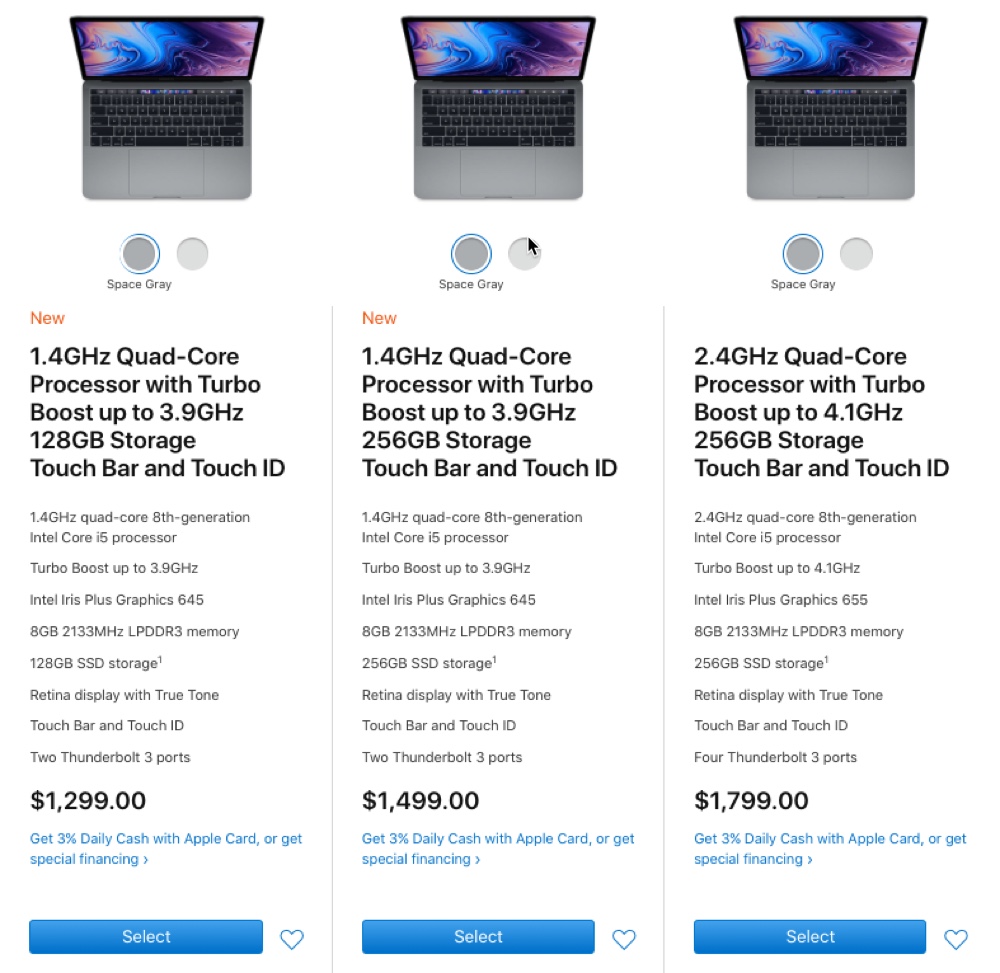Add the $1,299.00 MacBook Pro to favorites (heart)
The height and width of the screenshot is (973, 1000).
pos(292,939)
